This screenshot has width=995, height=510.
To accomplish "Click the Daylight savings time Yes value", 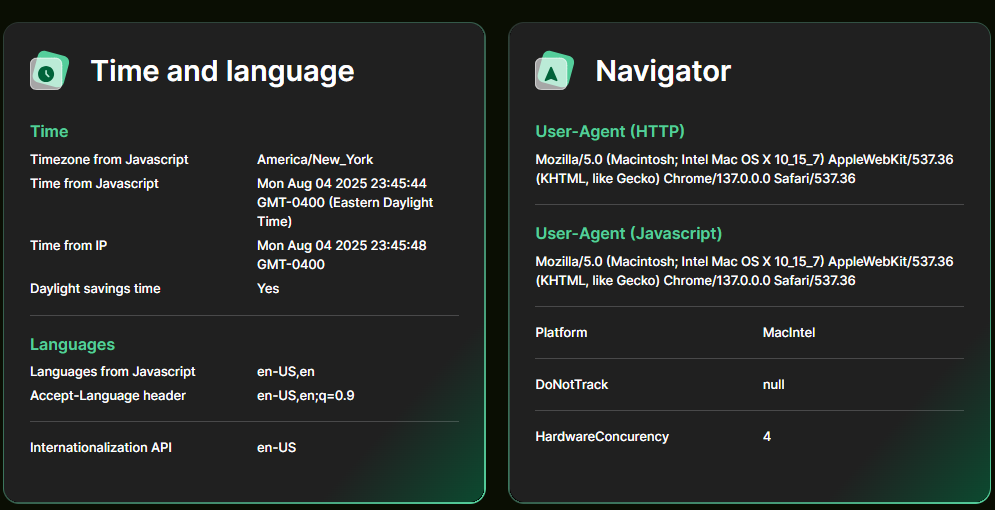I will (268, 288).
